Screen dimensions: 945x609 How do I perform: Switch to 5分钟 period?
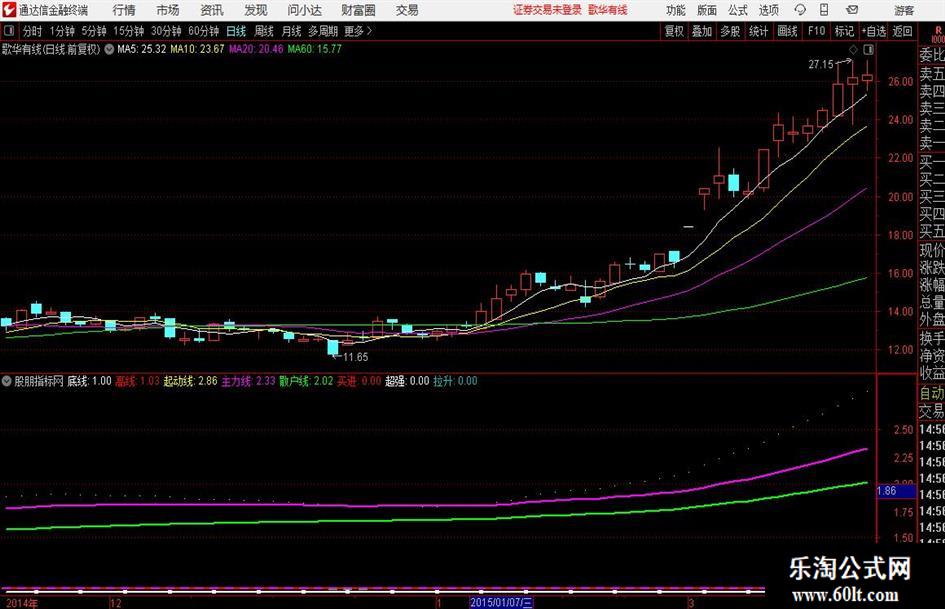pyautogui.click(x=94, y=31)
